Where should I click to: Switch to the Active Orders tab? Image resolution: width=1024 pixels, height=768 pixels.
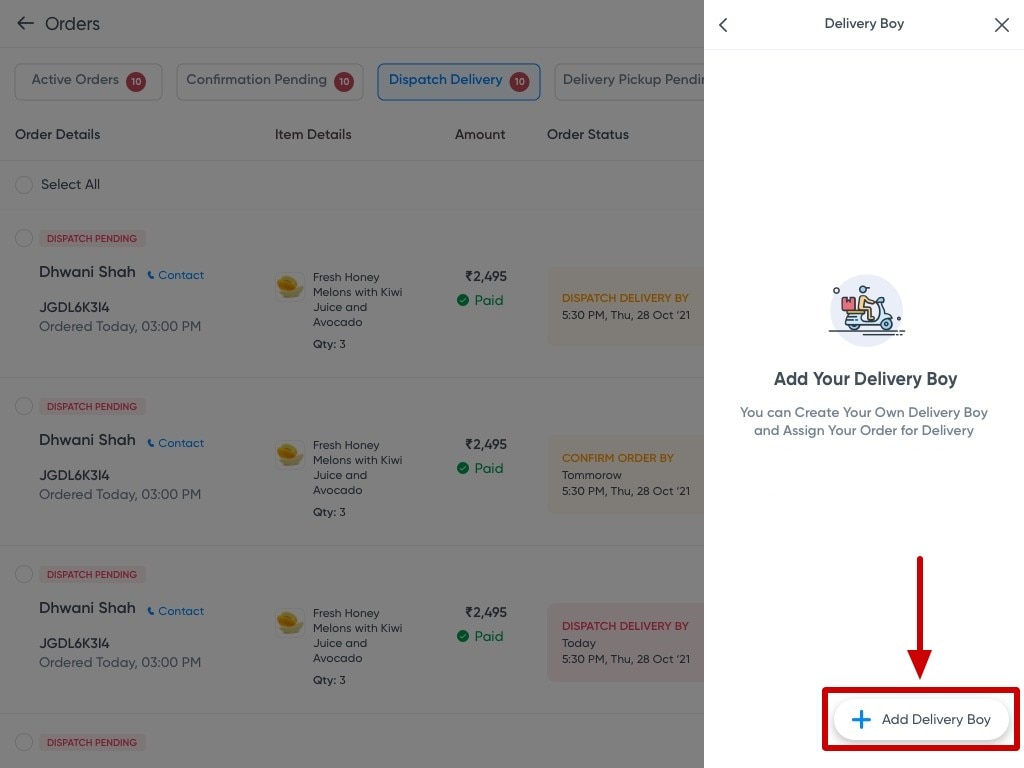pyautogui.click(x=88, y=81)
